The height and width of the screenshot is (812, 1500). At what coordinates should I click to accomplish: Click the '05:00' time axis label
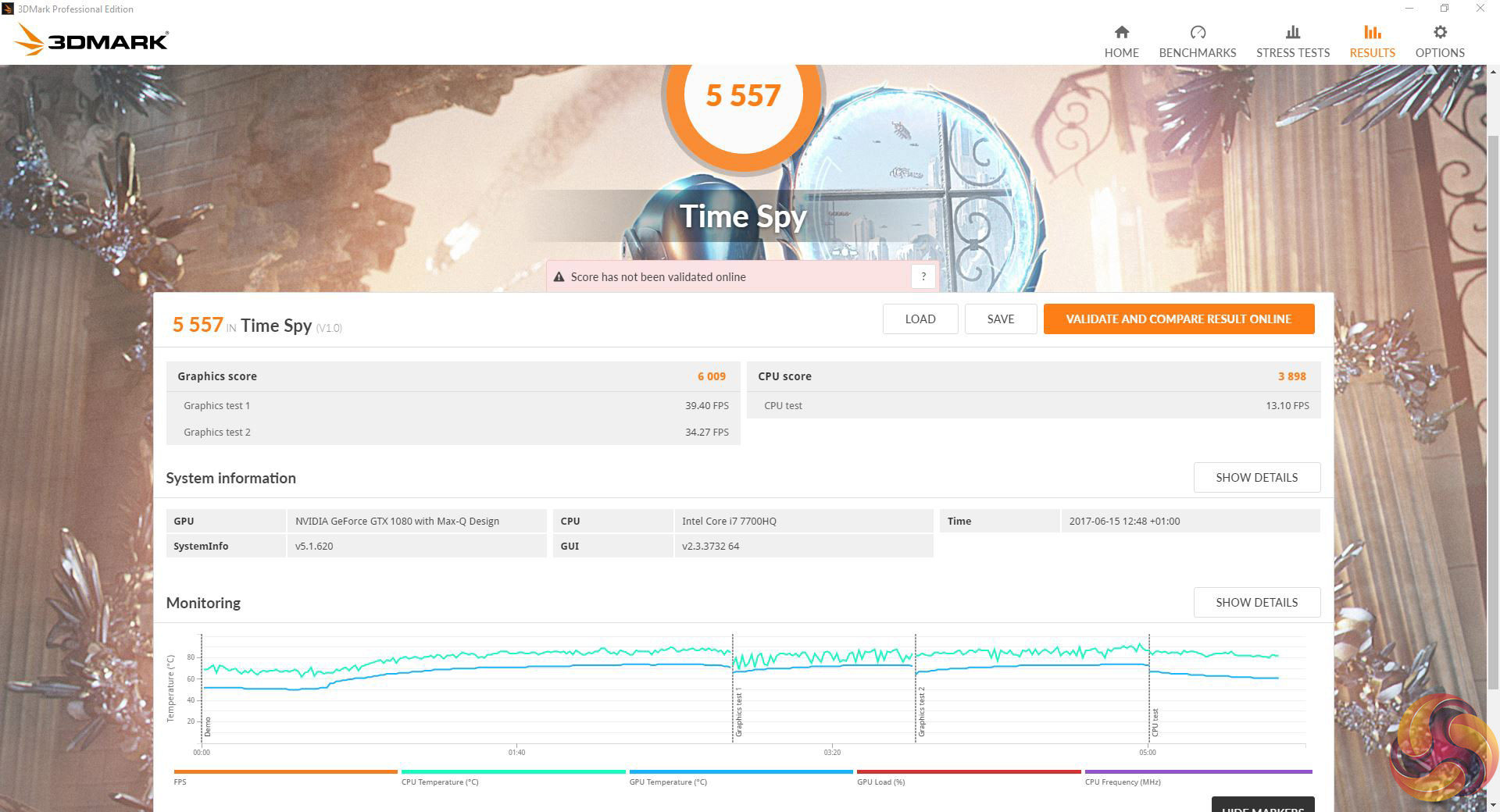point(1147,753)
